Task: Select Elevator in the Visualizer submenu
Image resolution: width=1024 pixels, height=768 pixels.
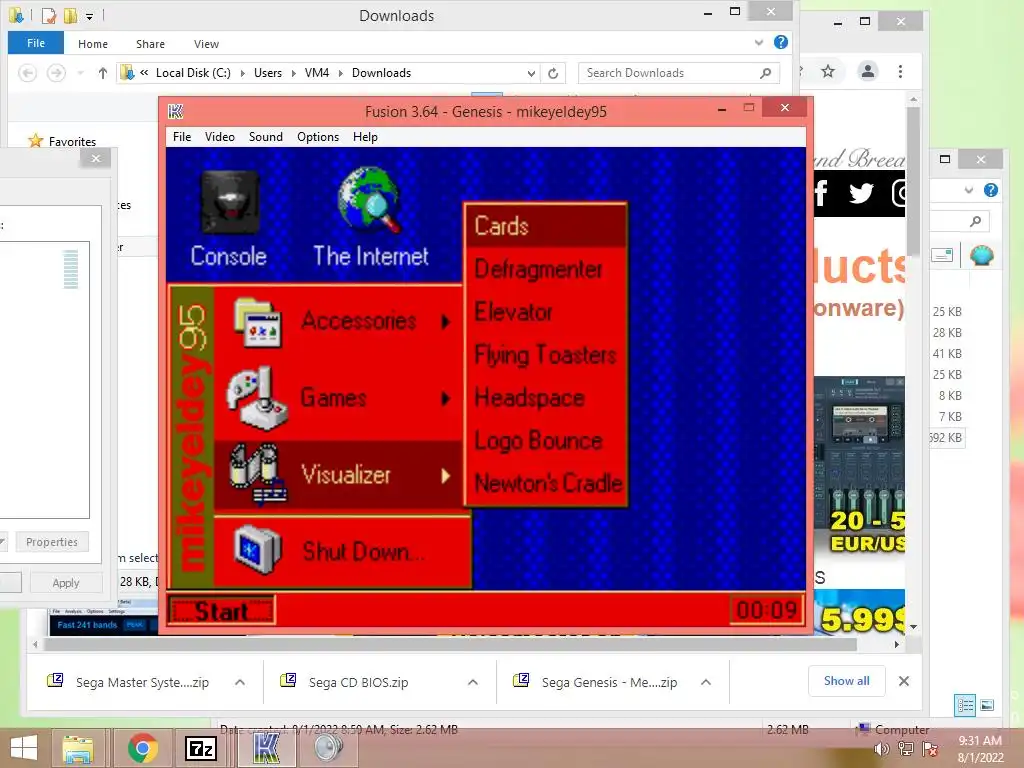Action: [546, 312]
